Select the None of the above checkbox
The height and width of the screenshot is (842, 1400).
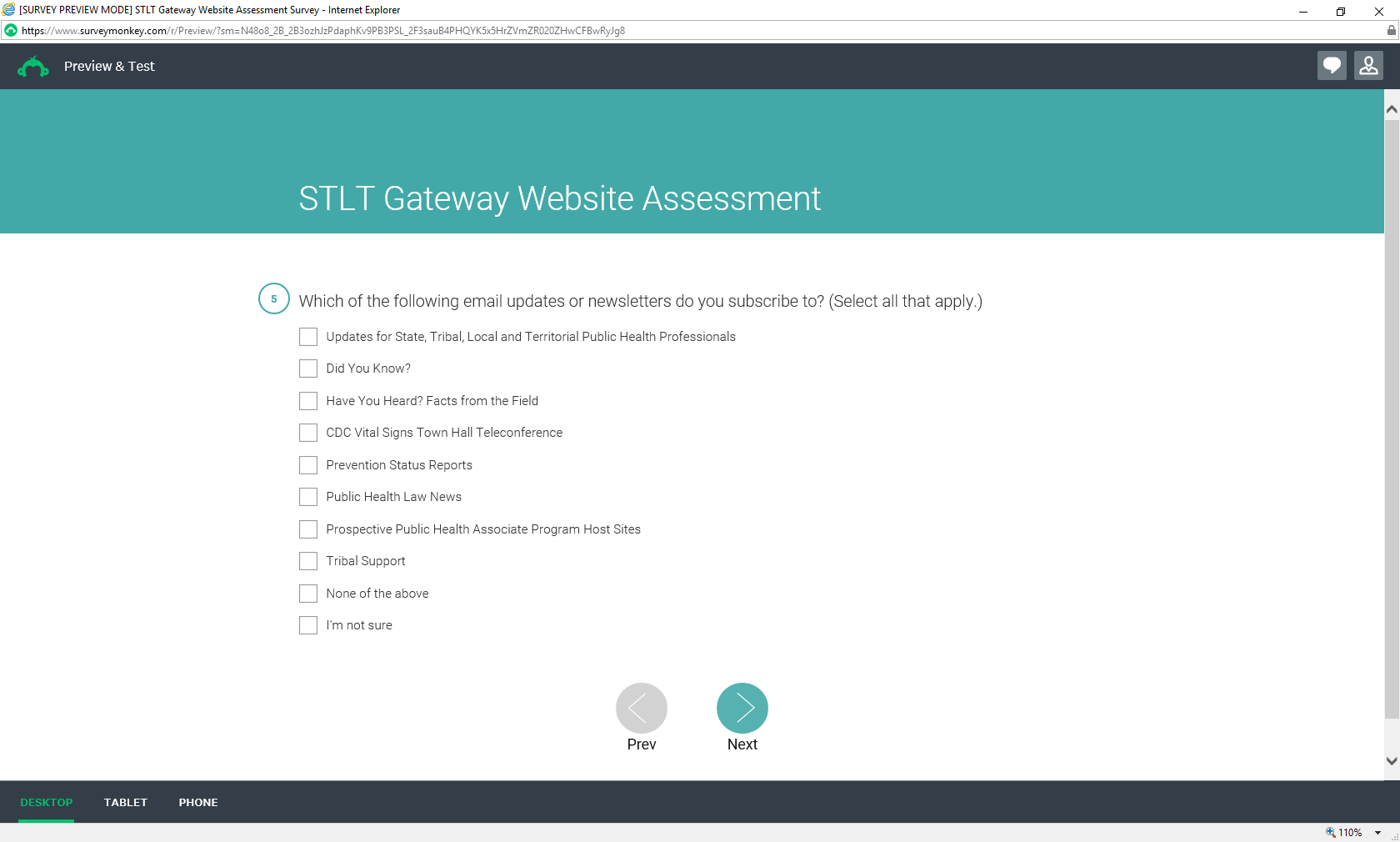pyautogui.click(x=308, y=594)
